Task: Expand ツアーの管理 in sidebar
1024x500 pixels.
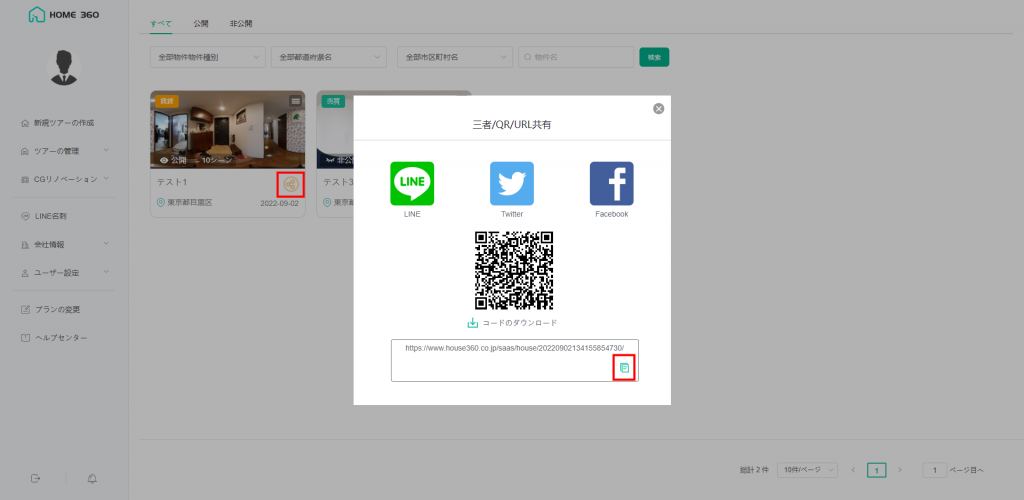Action: (x=64, y=151)
